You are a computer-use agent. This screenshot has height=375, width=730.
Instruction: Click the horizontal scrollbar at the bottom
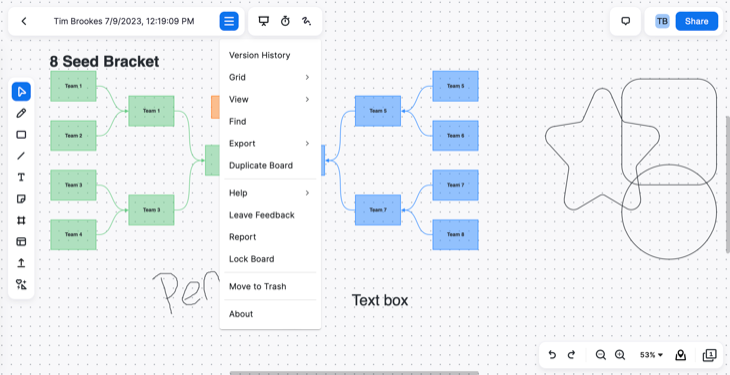click(354, 373)
